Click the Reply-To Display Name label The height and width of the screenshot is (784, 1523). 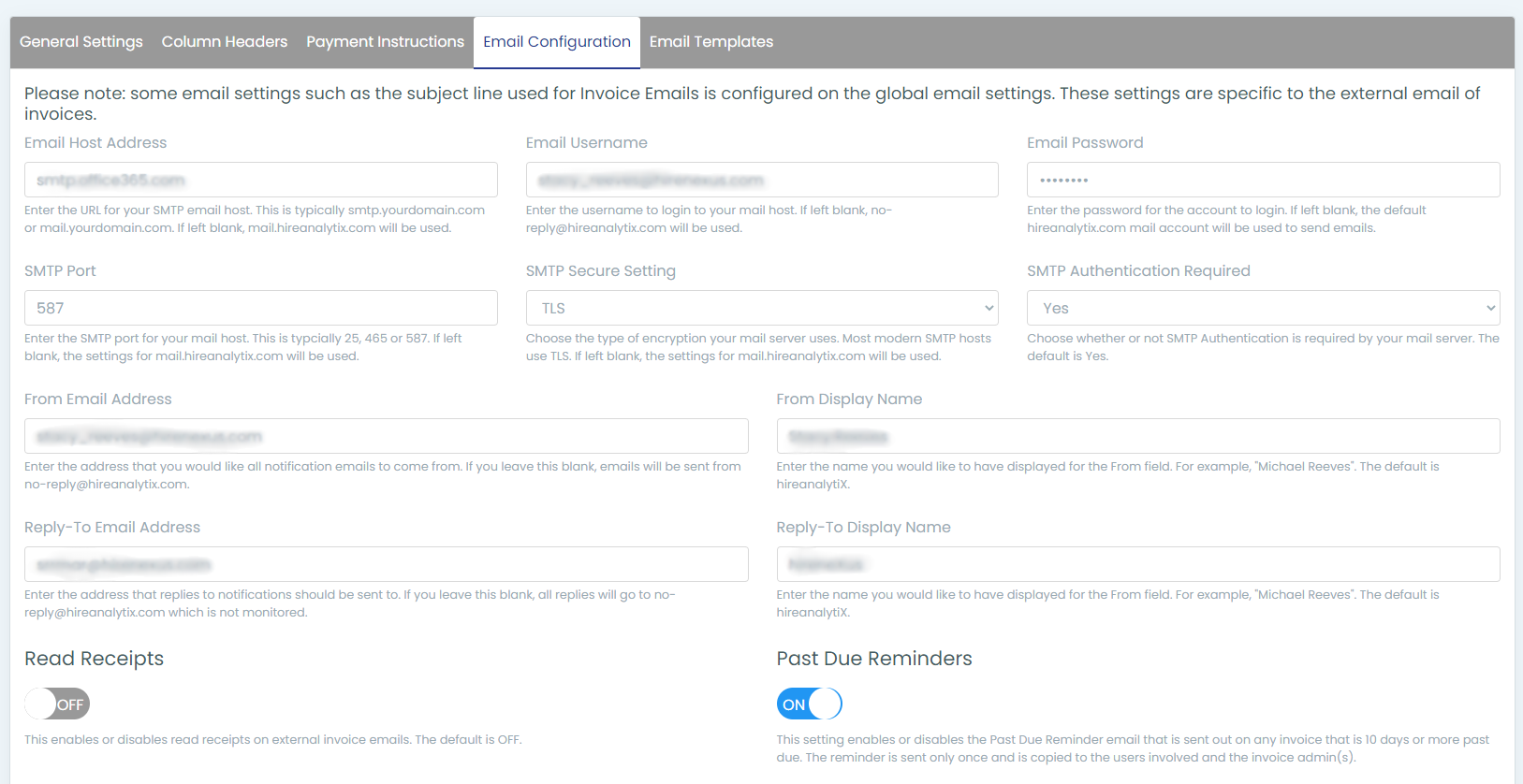pyautogui.click(x=863, y=528)
